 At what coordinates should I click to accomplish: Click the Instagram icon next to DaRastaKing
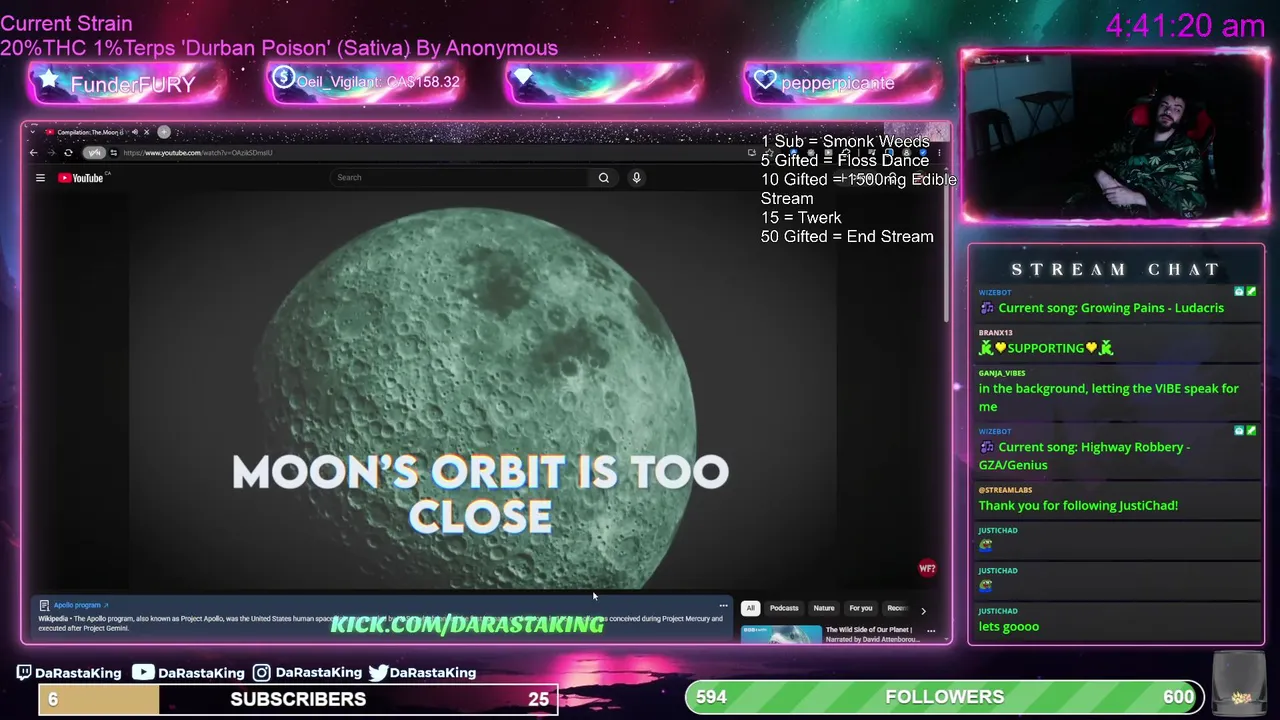(x=261, y=673)
